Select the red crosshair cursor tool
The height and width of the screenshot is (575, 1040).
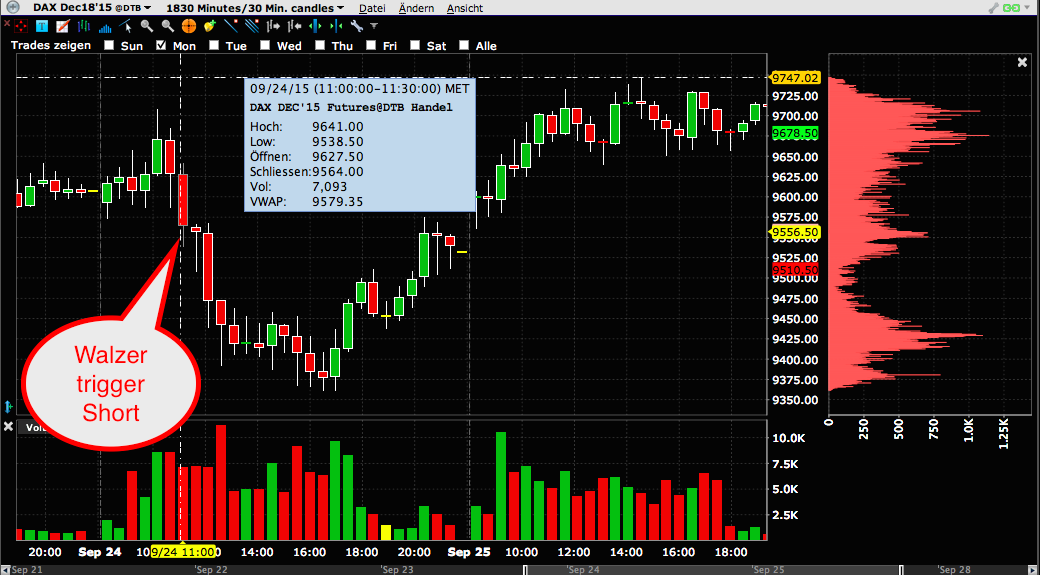tap(21, 27)
